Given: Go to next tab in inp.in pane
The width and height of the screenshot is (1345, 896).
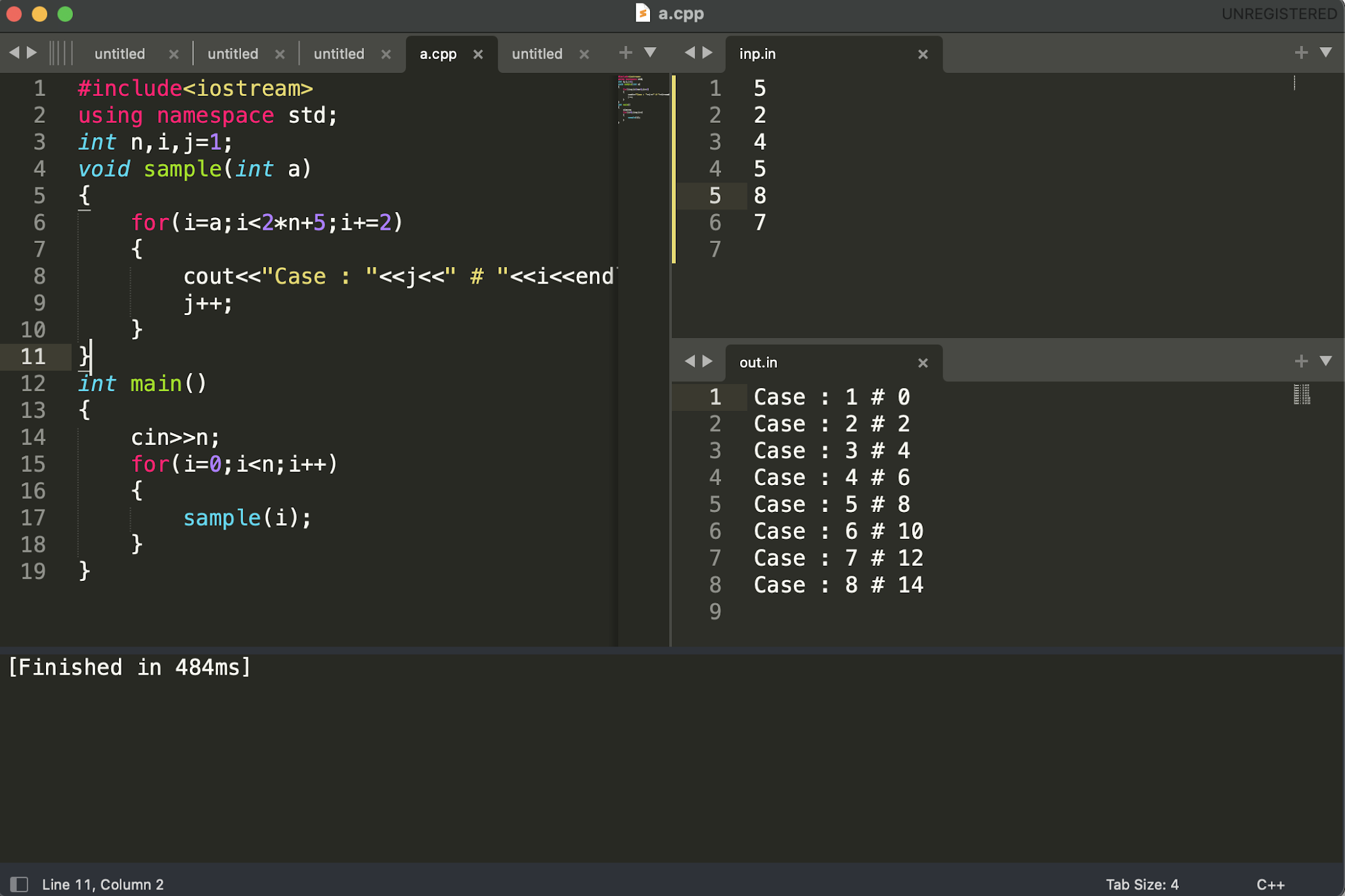Looking at the screenshot, I should point(707,53).
